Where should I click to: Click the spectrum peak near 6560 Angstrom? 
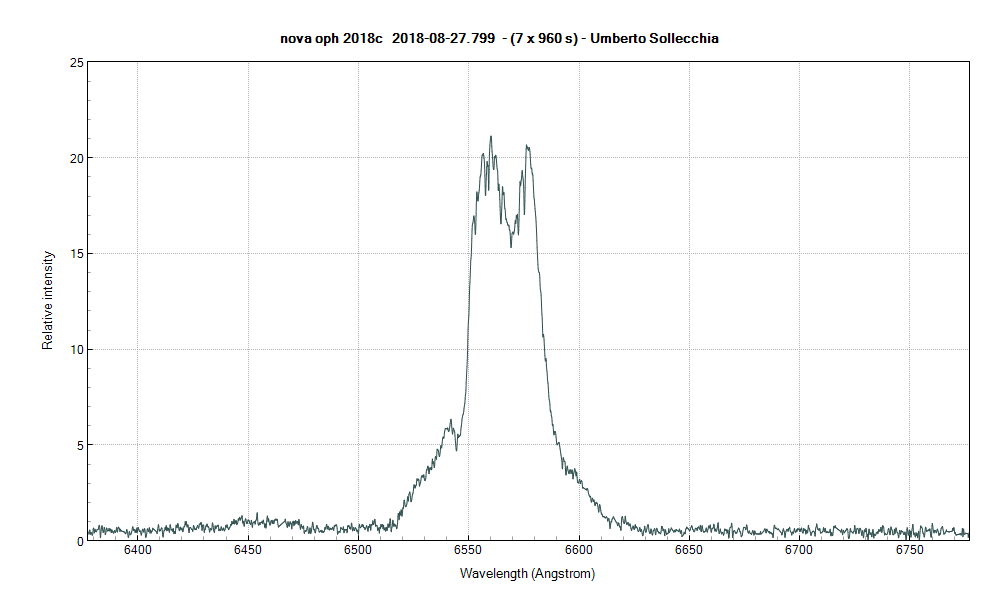click(x=491, y=138)
